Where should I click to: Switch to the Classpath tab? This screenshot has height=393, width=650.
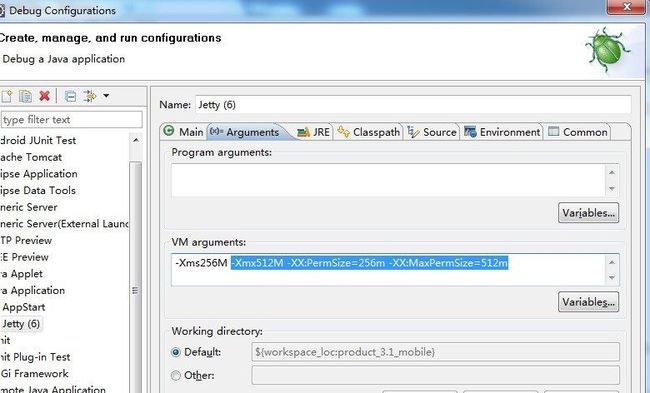point(368,132)
